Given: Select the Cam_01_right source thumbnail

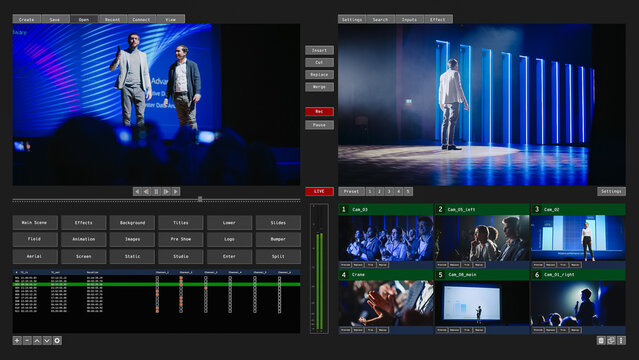Looking at the screenshot, I should (x=578, y=303).
